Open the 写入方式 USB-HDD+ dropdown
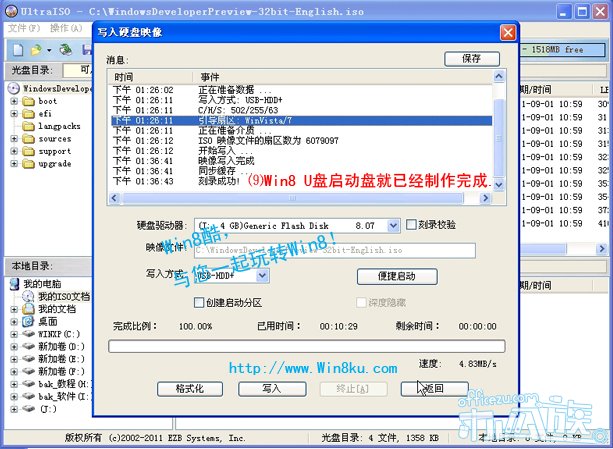The height and width of the screenshot is (449, 613). tap(262, 276)
